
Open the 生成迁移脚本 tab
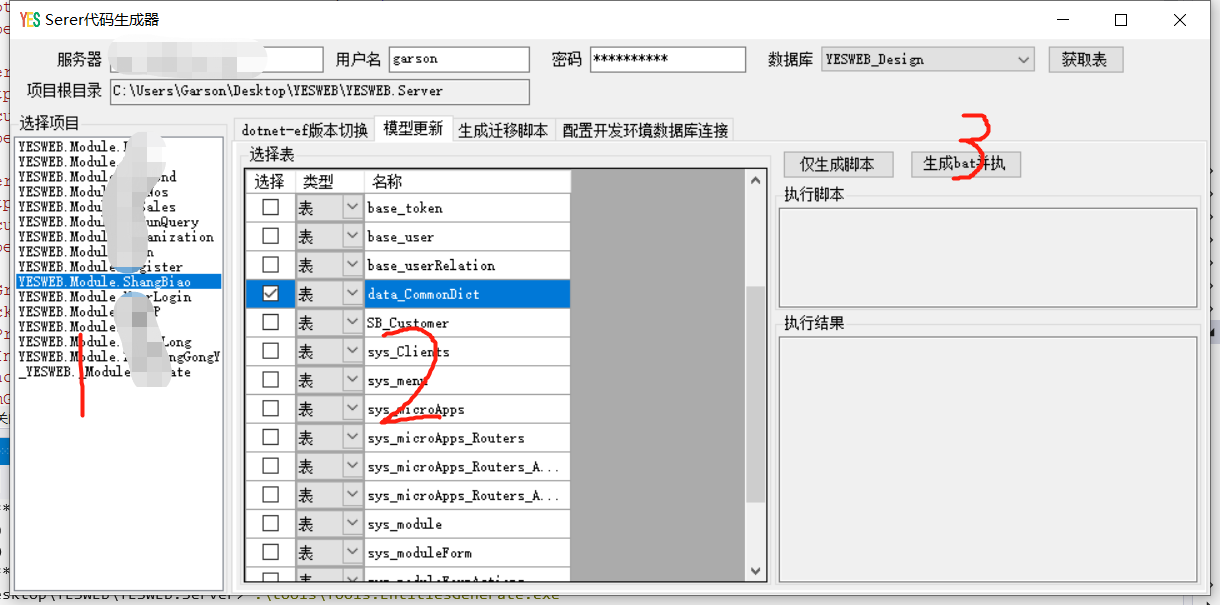coord(503,130)
